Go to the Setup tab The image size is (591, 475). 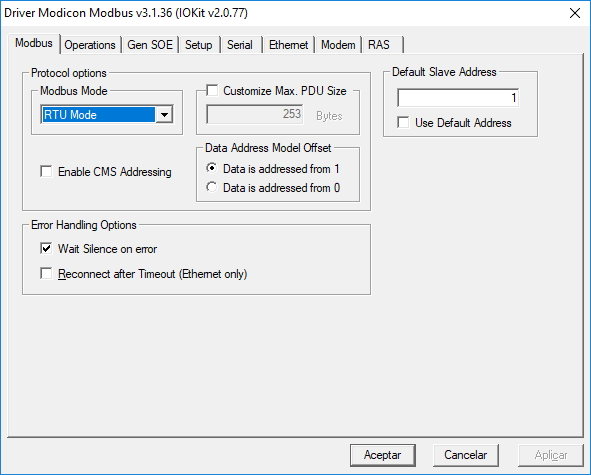click(x=199, y=45)
